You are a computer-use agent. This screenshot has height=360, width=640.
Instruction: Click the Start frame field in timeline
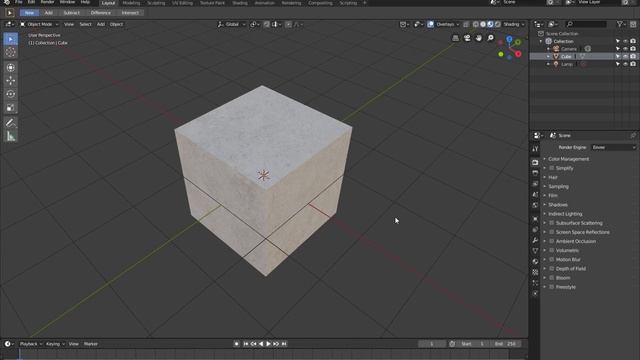[473, 344]
